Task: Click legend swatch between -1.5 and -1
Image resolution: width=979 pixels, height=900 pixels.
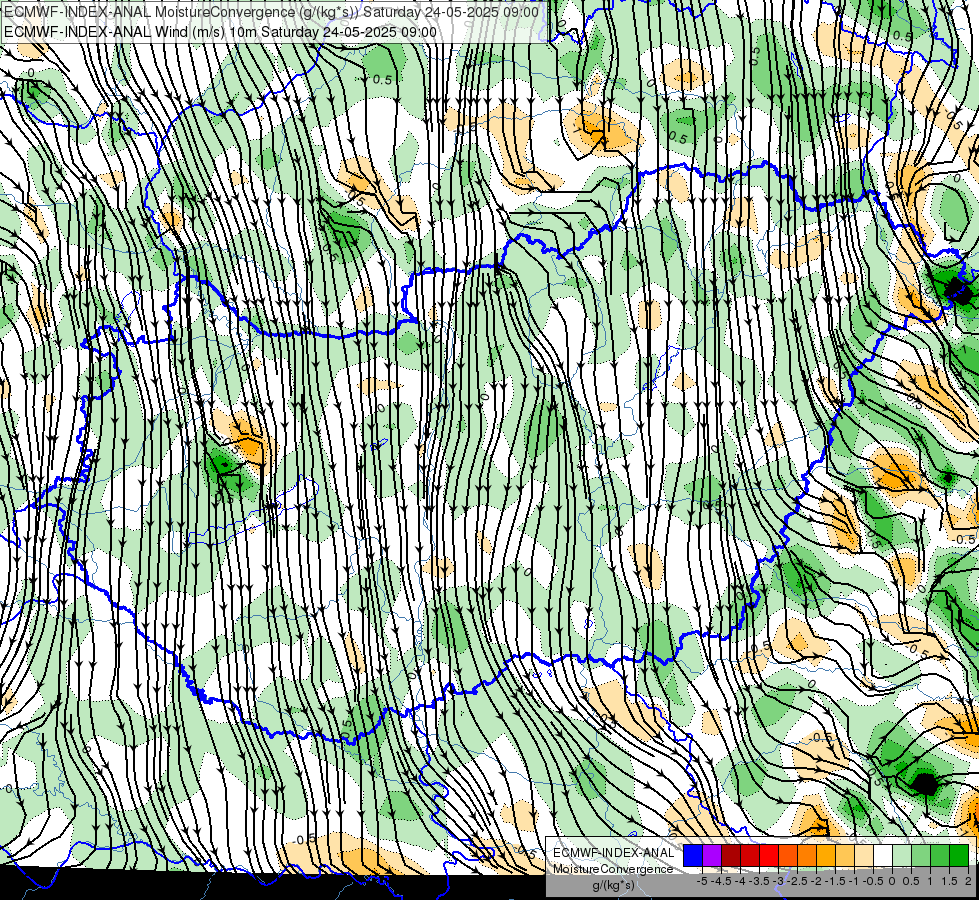Action: [x=845, y=856]
